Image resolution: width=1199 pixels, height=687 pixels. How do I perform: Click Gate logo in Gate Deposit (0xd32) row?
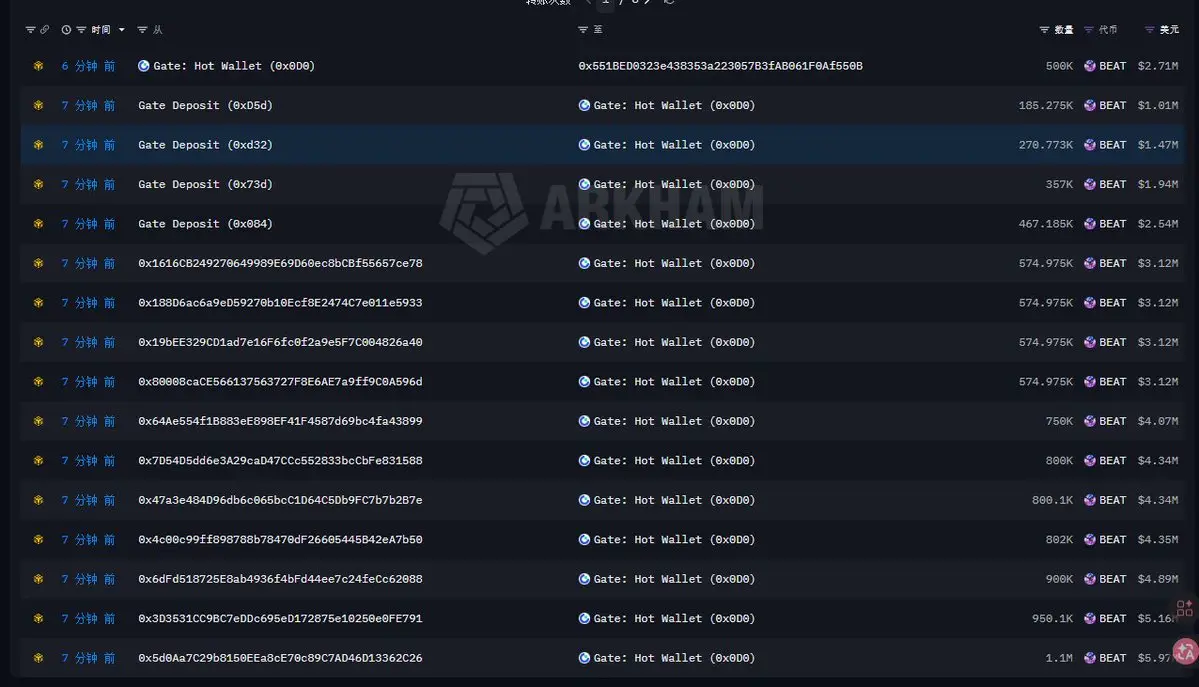click(584, 145)
